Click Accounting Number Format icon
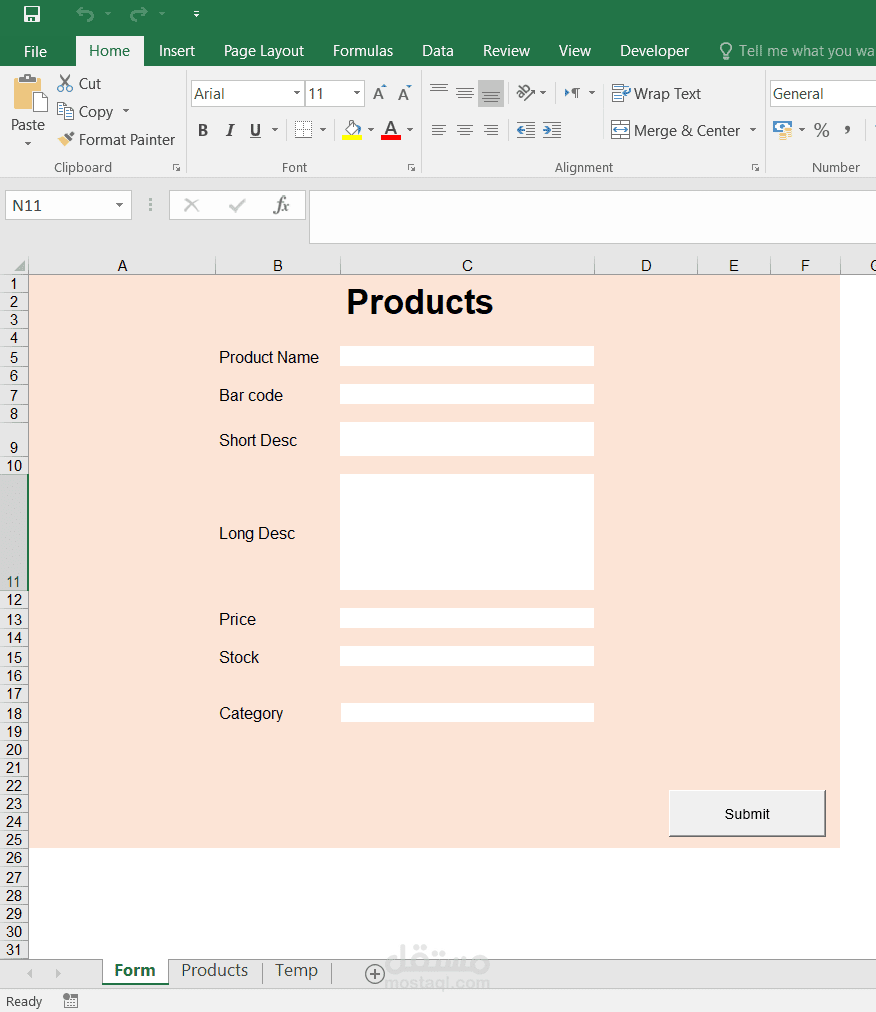 pos(782,130)
